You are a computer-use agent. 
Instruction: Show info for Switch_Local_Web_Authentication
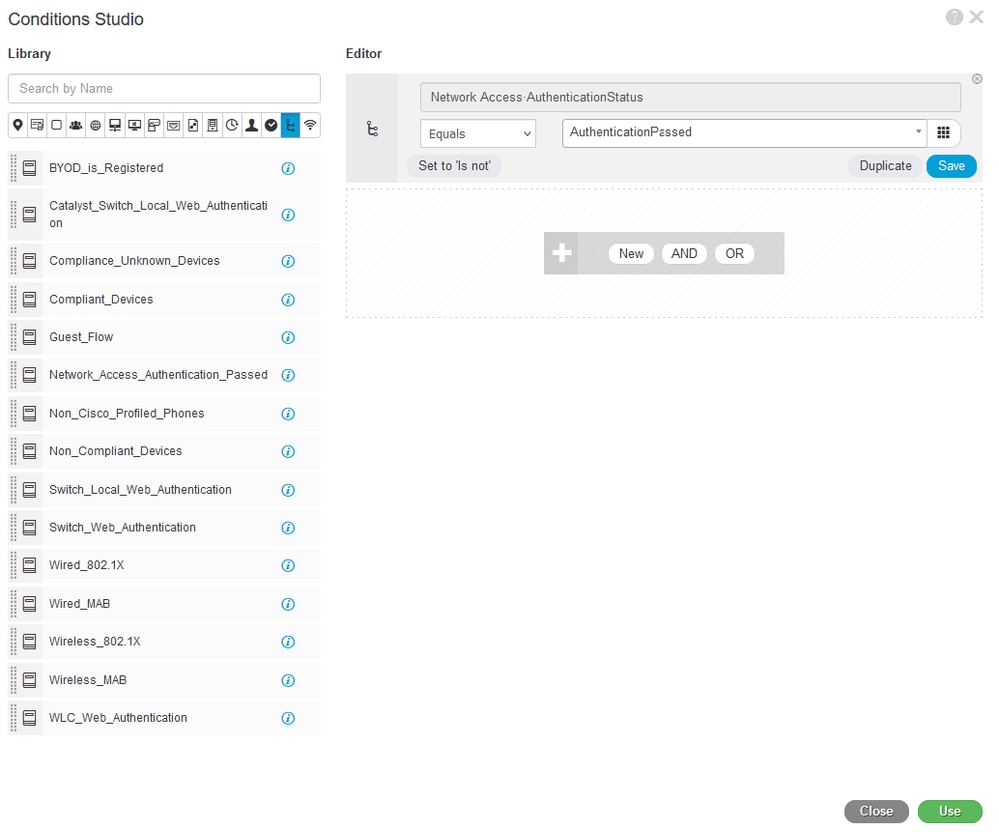click(288, 490)
